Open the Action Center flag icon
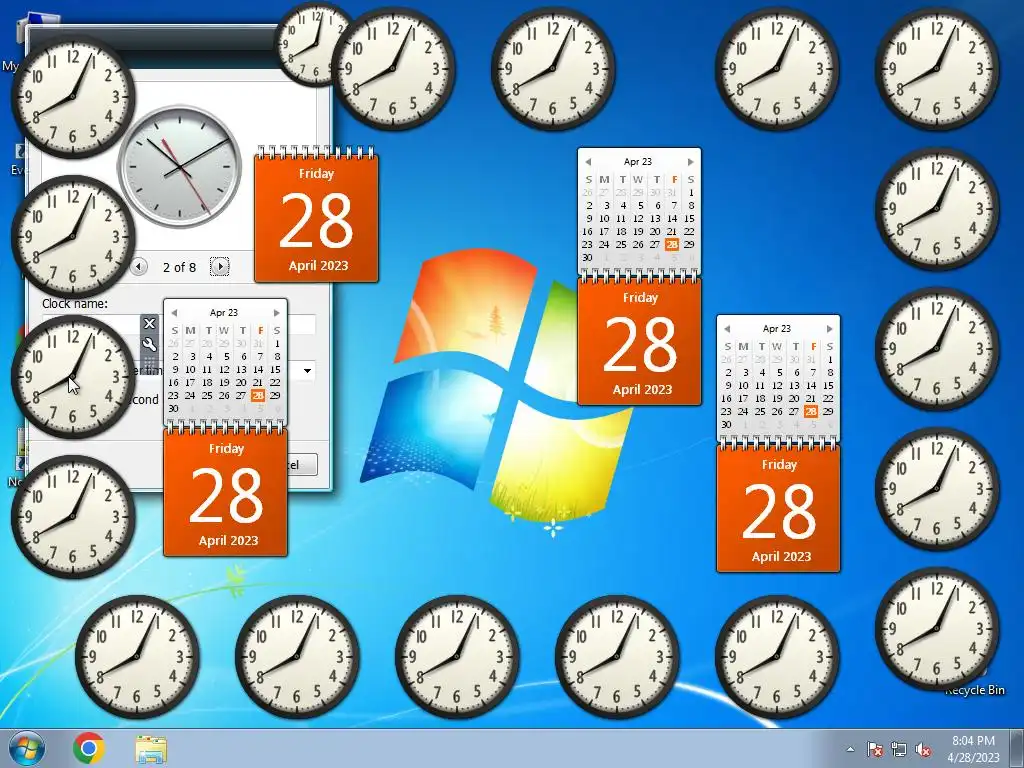This screenshot has height=768, width=1024. tap(874, 749)
